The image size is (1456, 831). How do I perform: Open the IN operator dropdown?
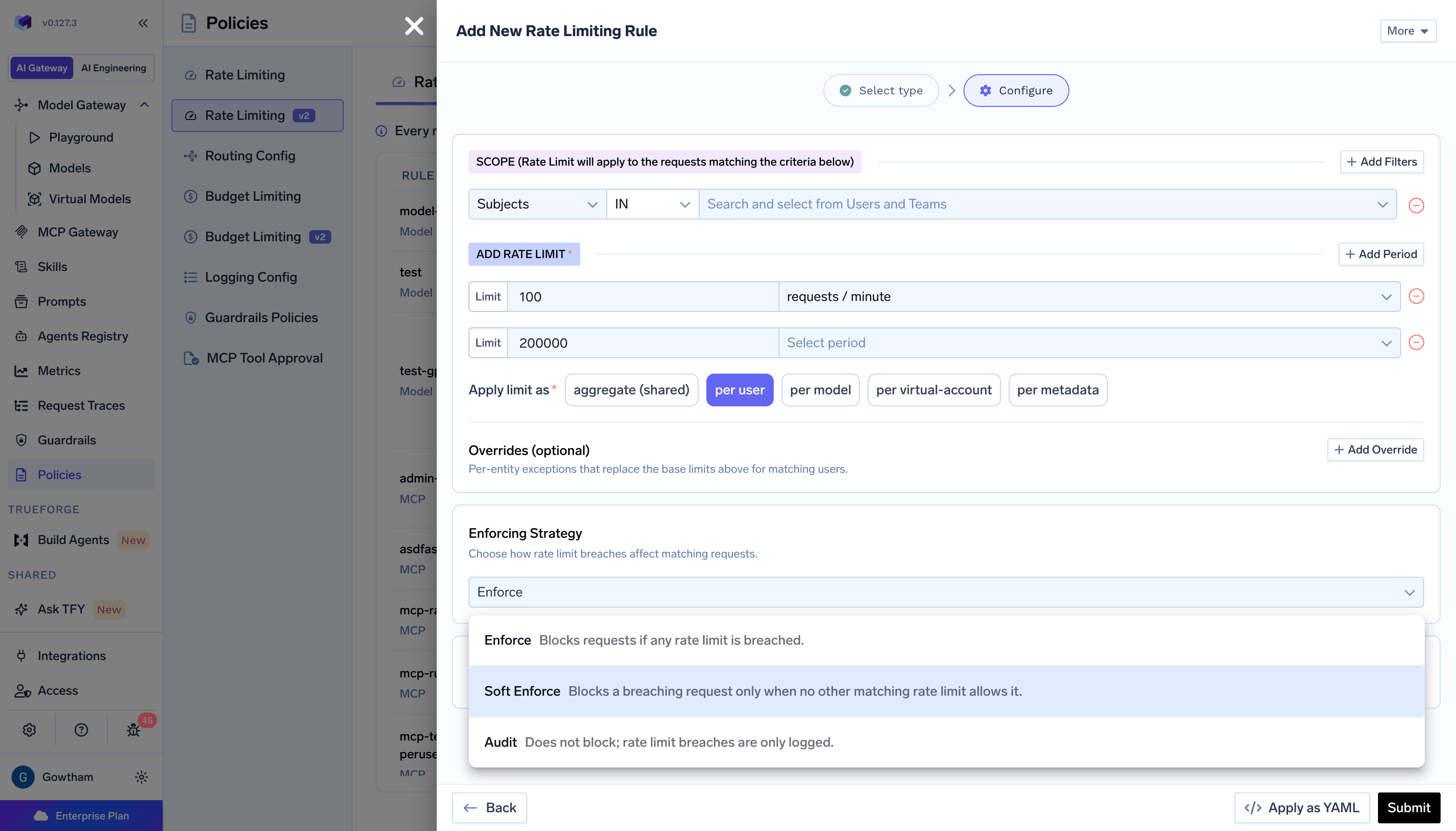pyautogui.click(x=652, y=204)
